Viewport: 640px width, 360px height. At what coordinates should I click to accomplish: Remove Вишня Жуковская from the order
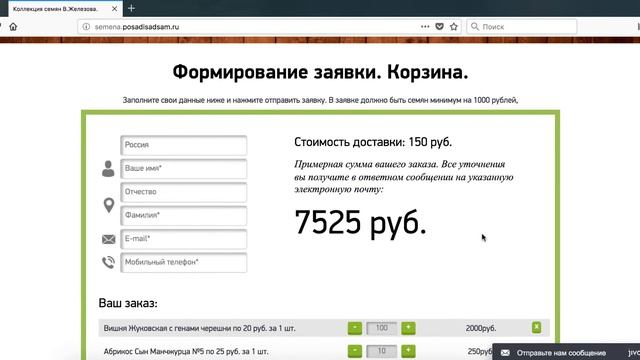(536, 327)
